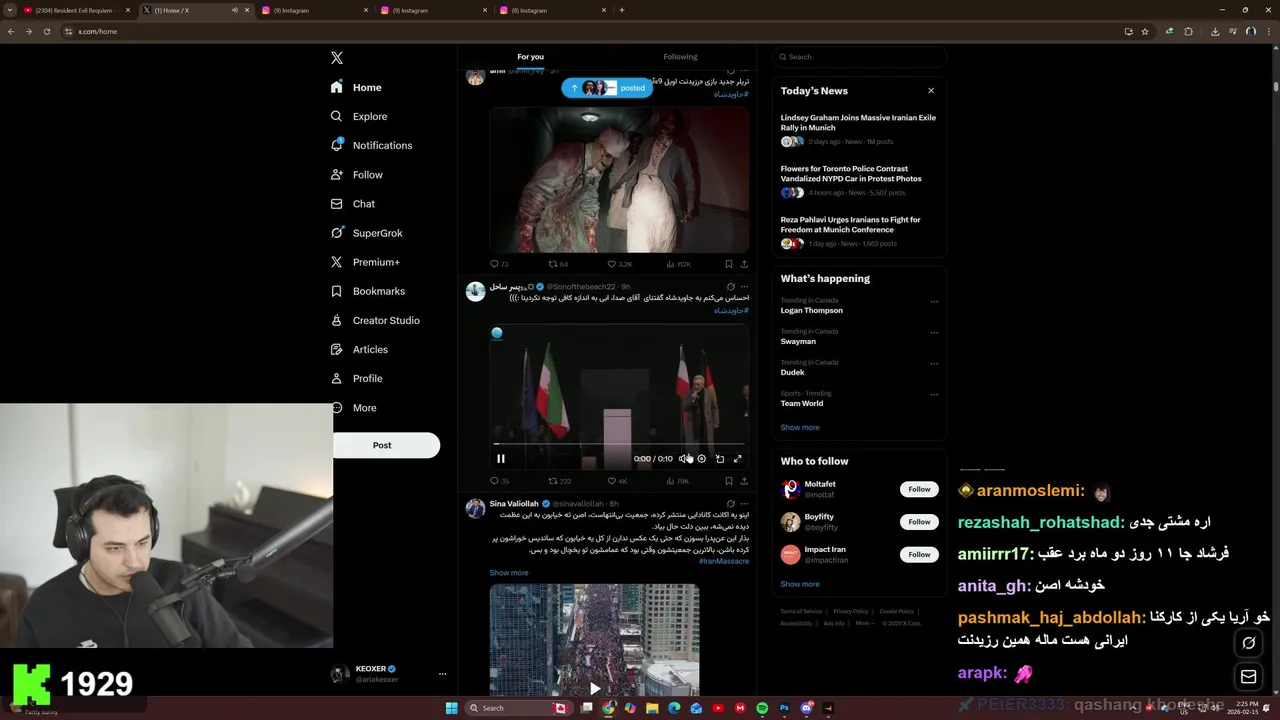Follow the Impact Iran account
The height and width of the screenshot is (720, 1280).
tap(919, 554)
